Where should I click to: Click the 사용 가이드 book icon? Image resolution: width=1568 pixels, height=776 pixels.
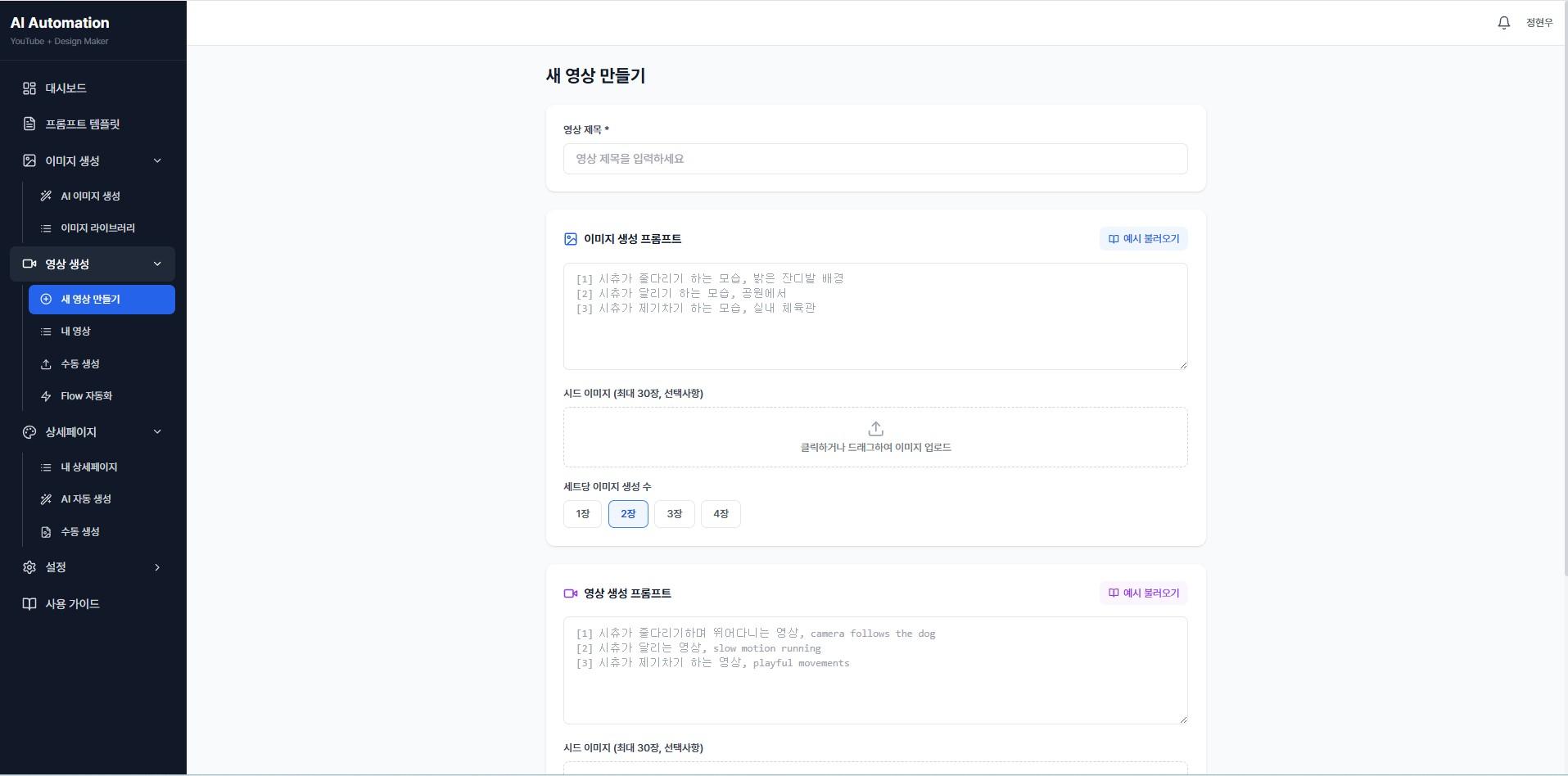click(x=29, y=604)
